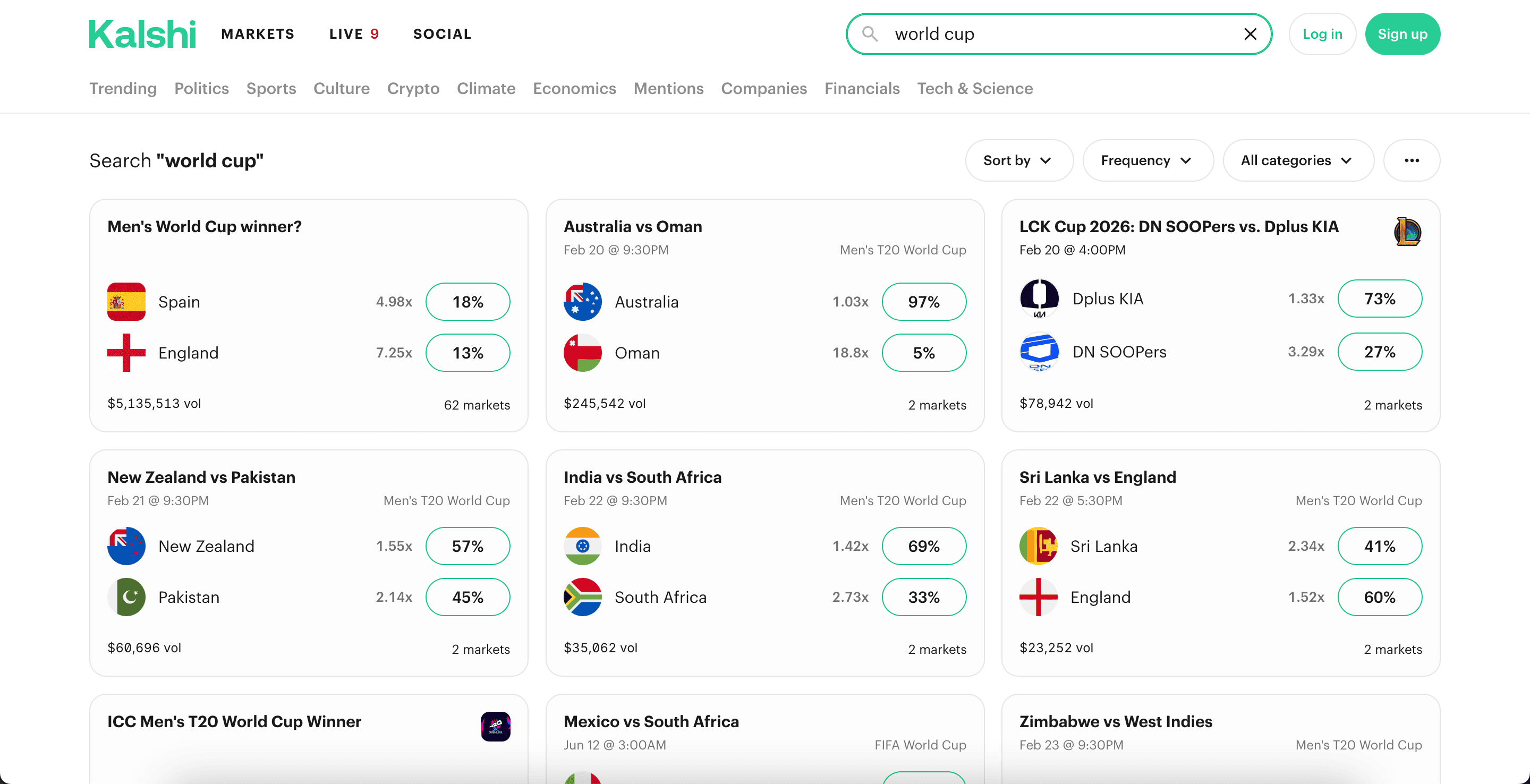Click the Dplus KIA team logo
Viewport: 1530px width, 784px height.
coord(1039,299)
